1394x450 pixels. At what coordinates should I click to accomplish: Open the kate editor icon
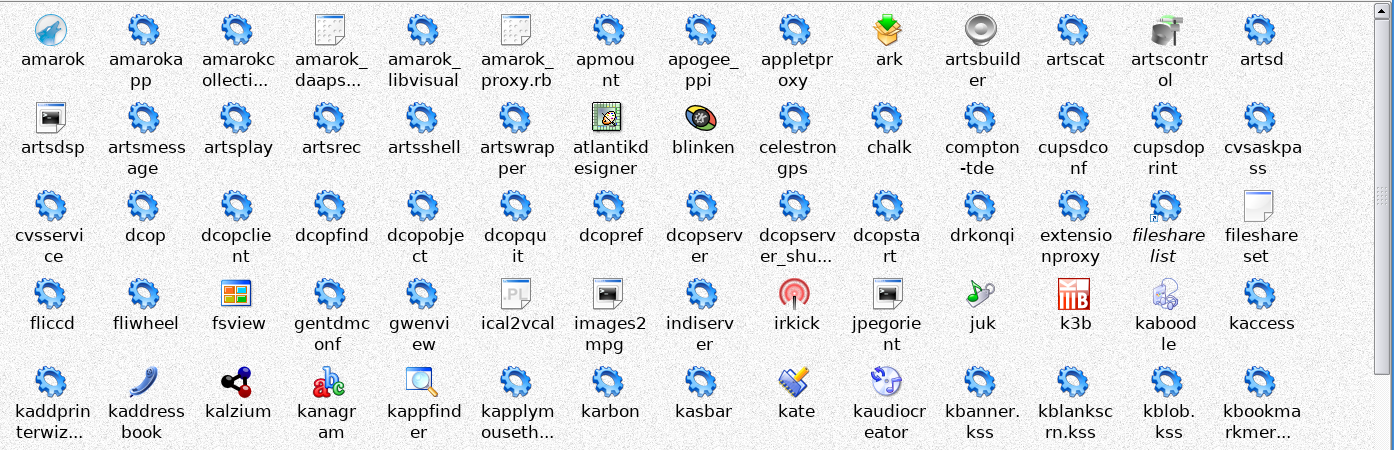pyautogui.click(x=795, y=382)
